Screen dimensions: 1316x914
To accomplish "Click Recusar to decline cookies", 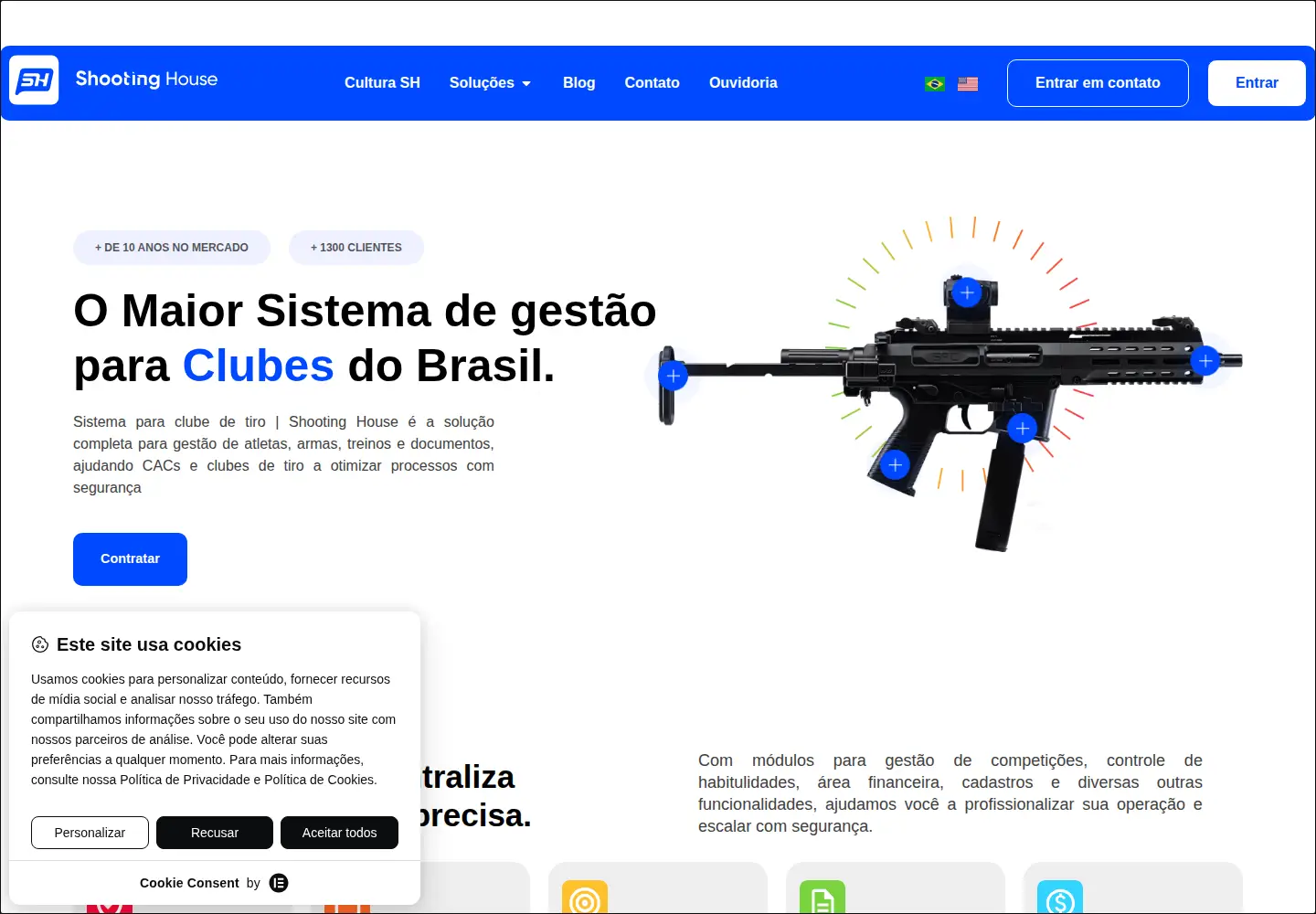I will tap(215, 833).
